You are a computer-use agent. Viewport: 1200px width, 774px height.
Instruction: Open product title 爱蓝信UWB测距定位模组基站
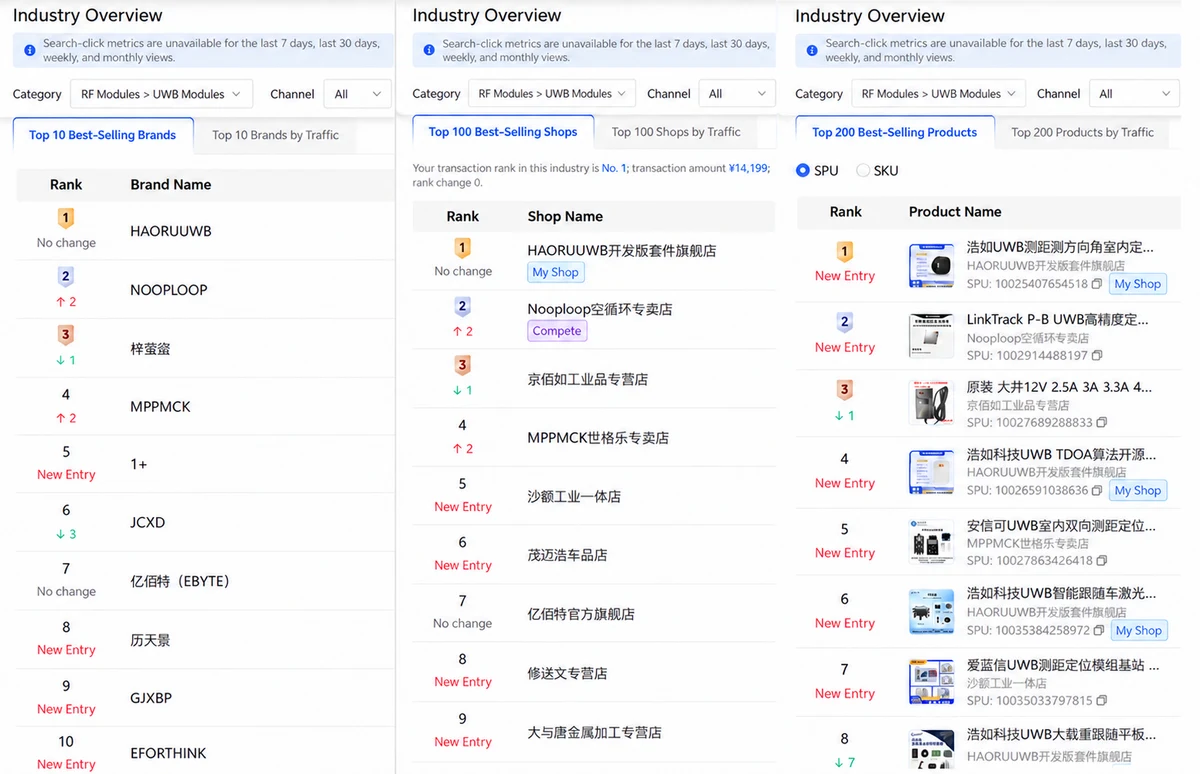1063,664
